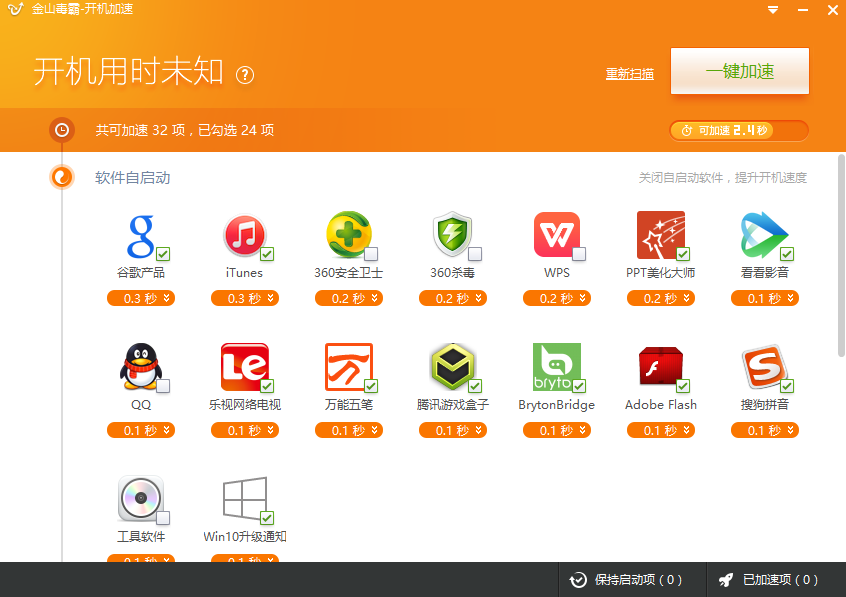
Task: Open the 0.1 秒 dropdown under 万能五笔
Action: point(349,430)
